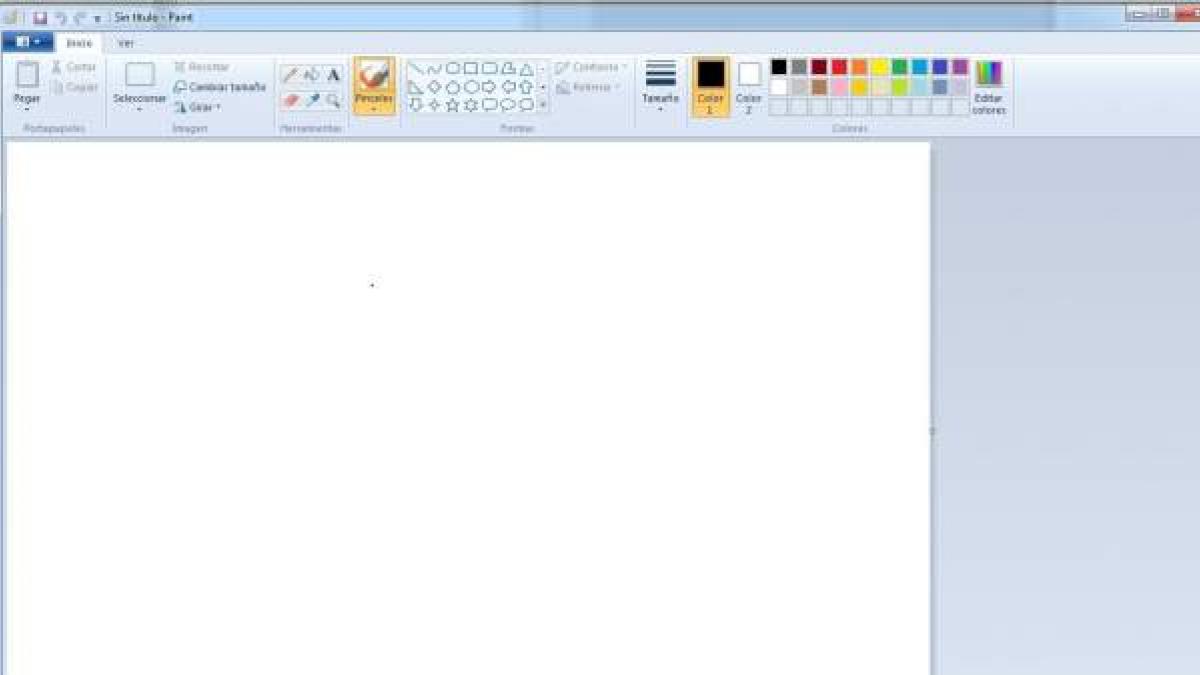Click the Copiar button
This screenshot has width=1200, height=675.
[x=74, y=87]
